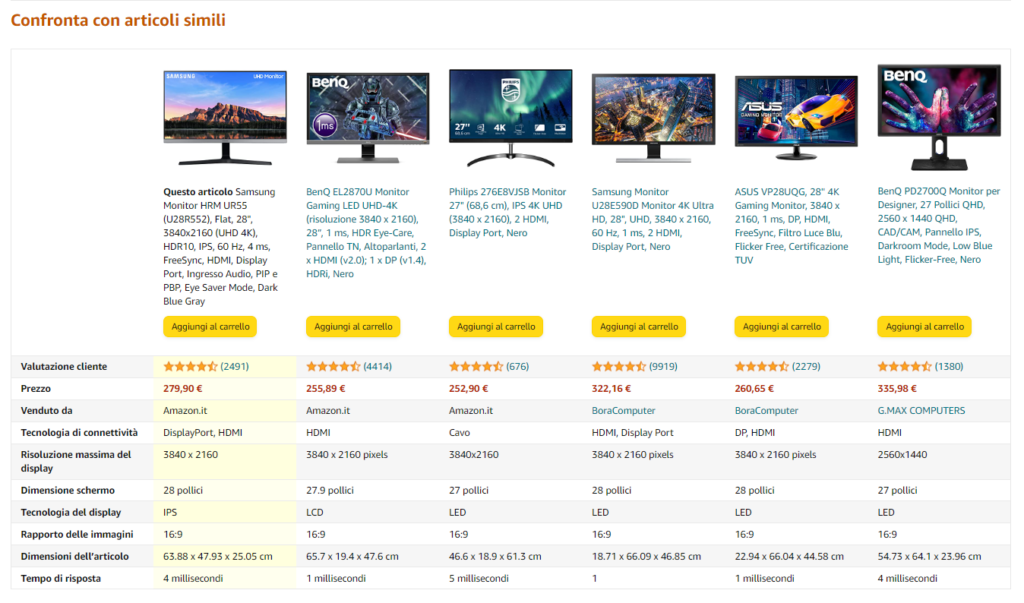Viewport: 1024px width, 603px height.
Task: Click the 260,65 € price
Action: click(x=754, y=389)
